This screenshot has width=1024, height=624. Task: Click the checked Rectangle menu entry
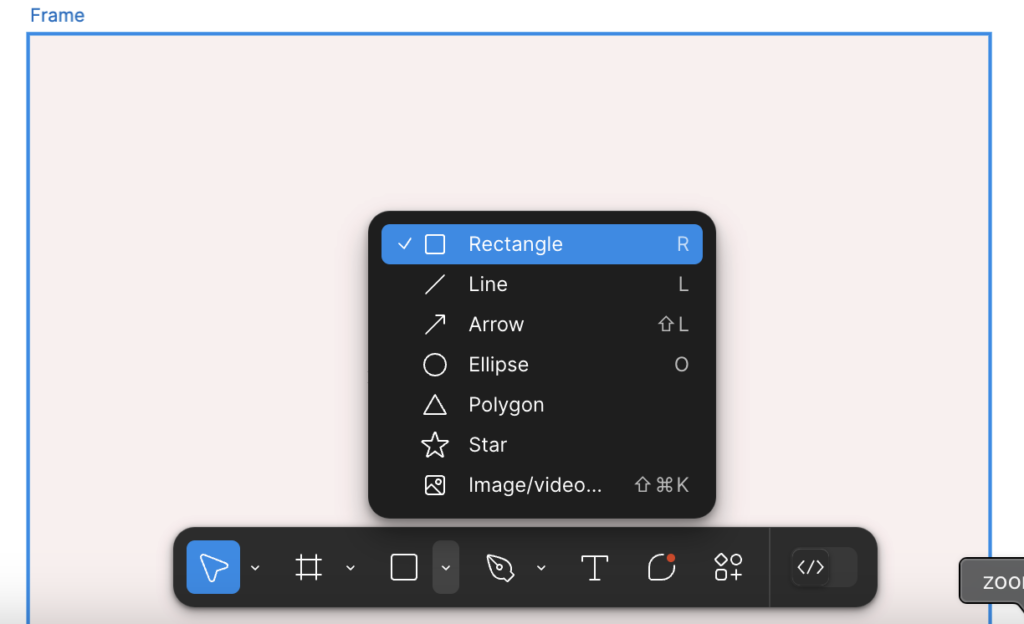click(542, 244)
